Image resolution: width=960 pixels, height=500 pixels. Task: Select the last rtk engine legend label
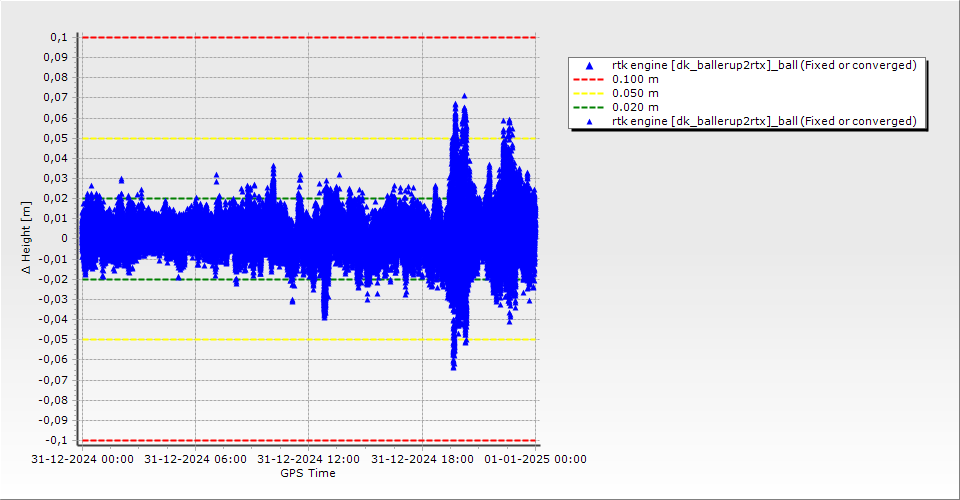point(764,121)
